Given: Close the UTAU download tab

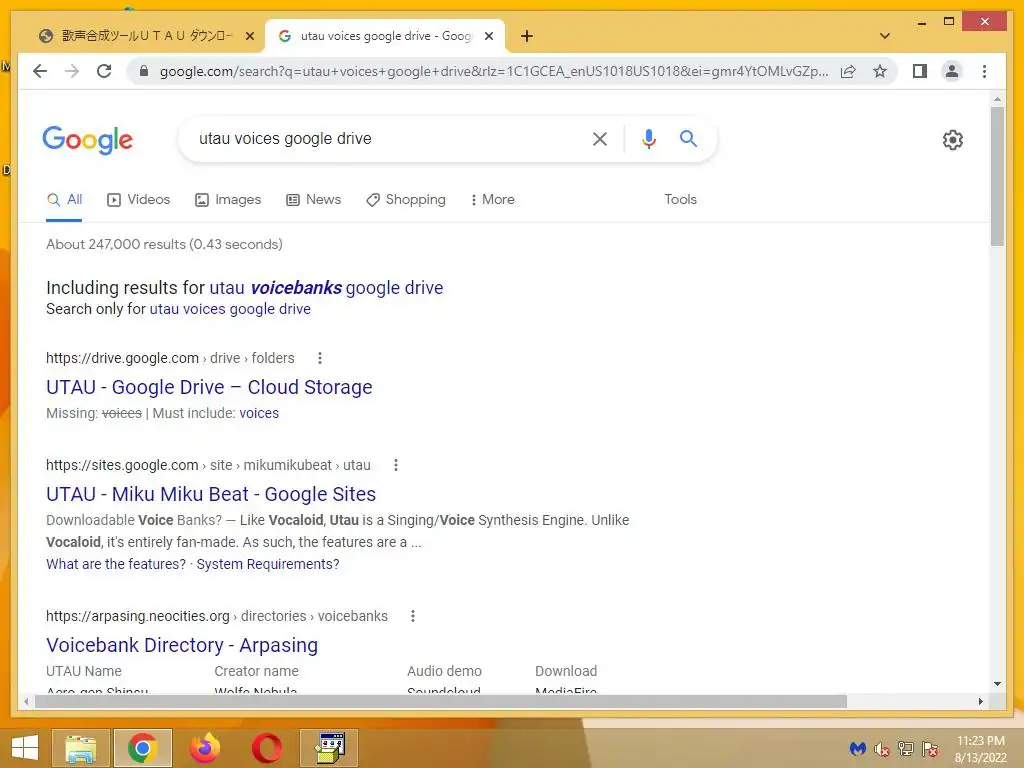Looking at the screenshot, I should [249, 36].
